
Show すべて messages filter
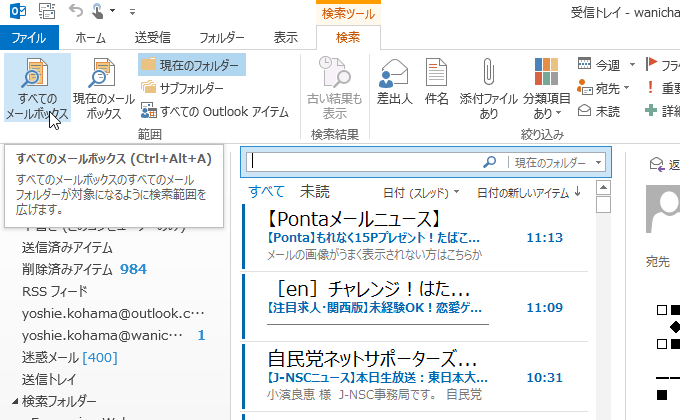coord(266,191)
